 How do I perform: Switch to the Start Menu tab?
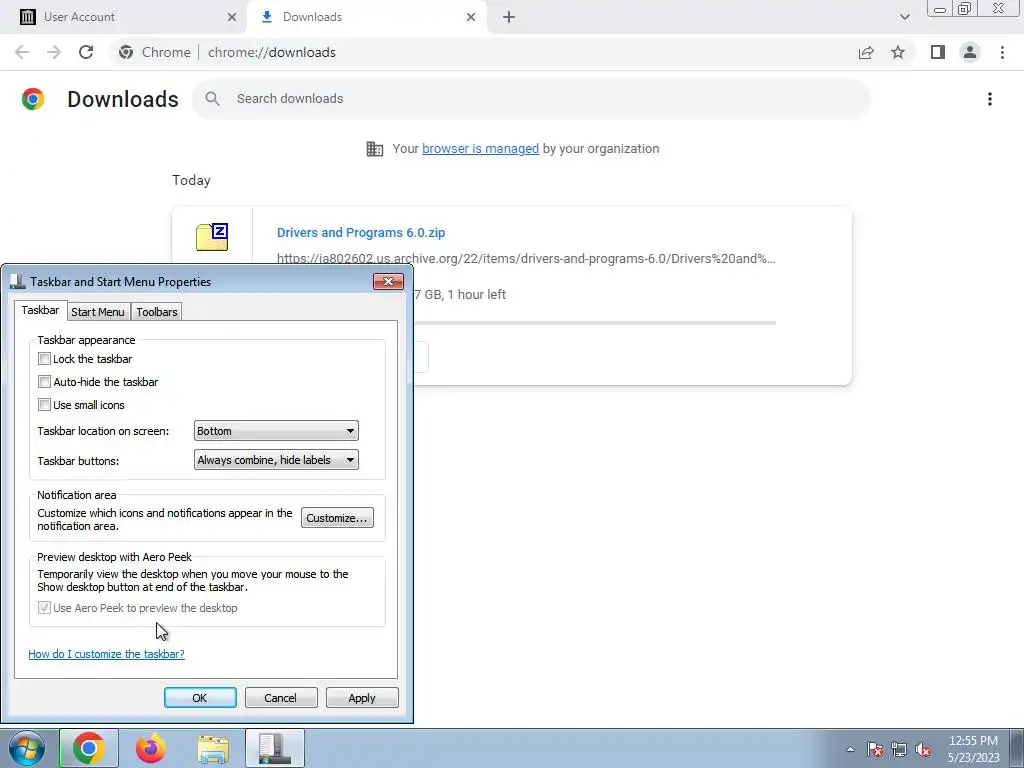coord(98,312)
